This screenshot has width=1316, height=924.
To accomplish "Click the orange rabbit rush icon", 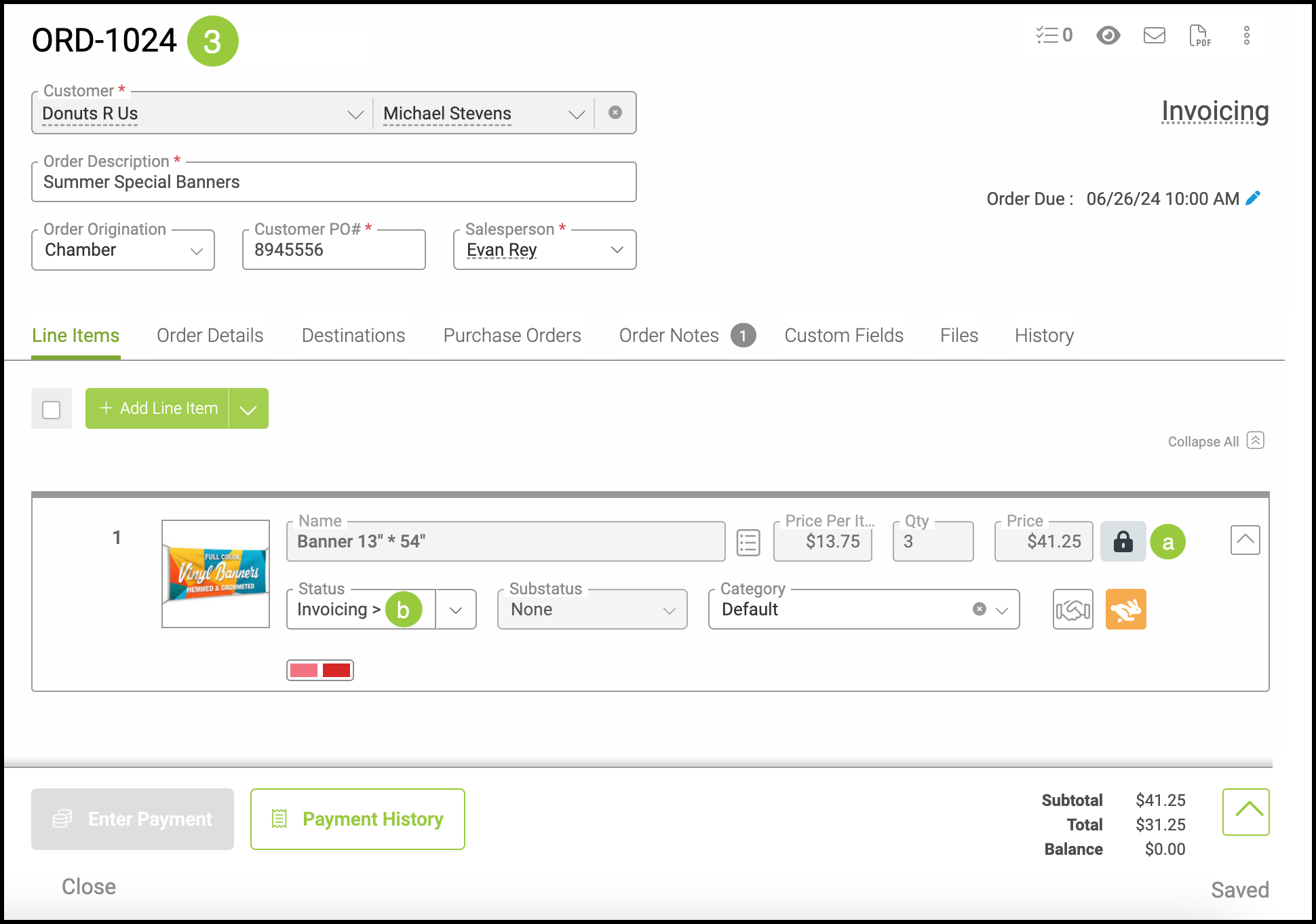I will (x=1125, y=609).
